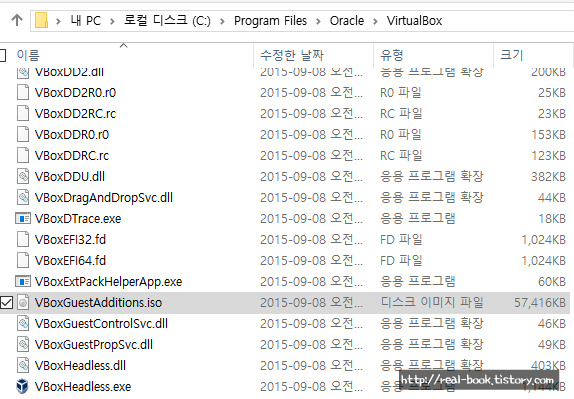Click the VBoxGuestPropSvc.dll file icon
This screenshot has height=399, width=574.
point(23,344)
